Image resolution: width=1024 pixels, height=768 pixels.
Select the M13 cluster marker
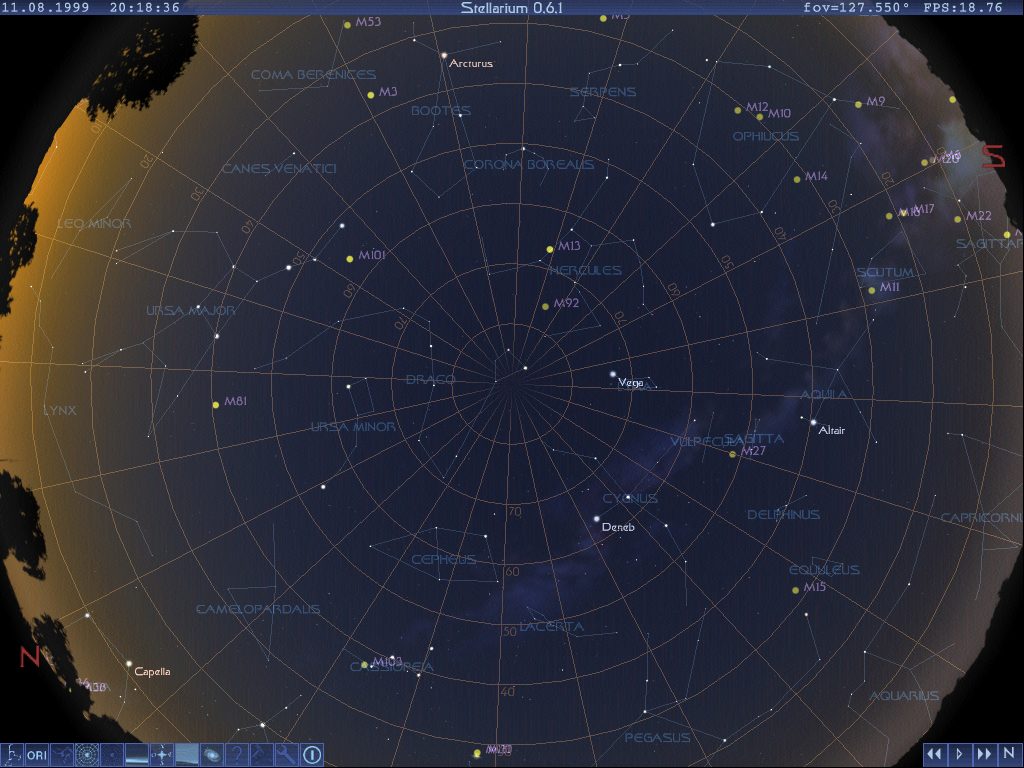(550, 249)
